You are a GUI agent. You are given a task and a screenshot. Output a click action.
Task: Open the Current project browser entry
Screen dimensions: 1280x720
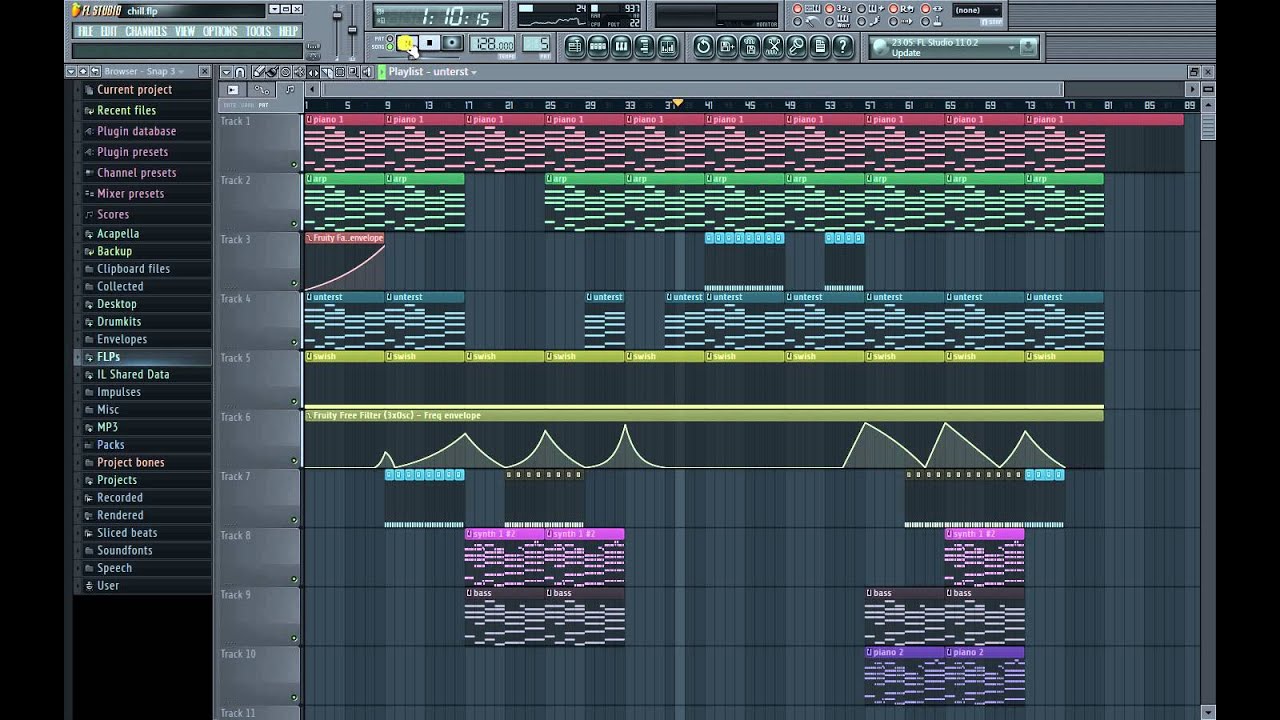tap(134, 90)
